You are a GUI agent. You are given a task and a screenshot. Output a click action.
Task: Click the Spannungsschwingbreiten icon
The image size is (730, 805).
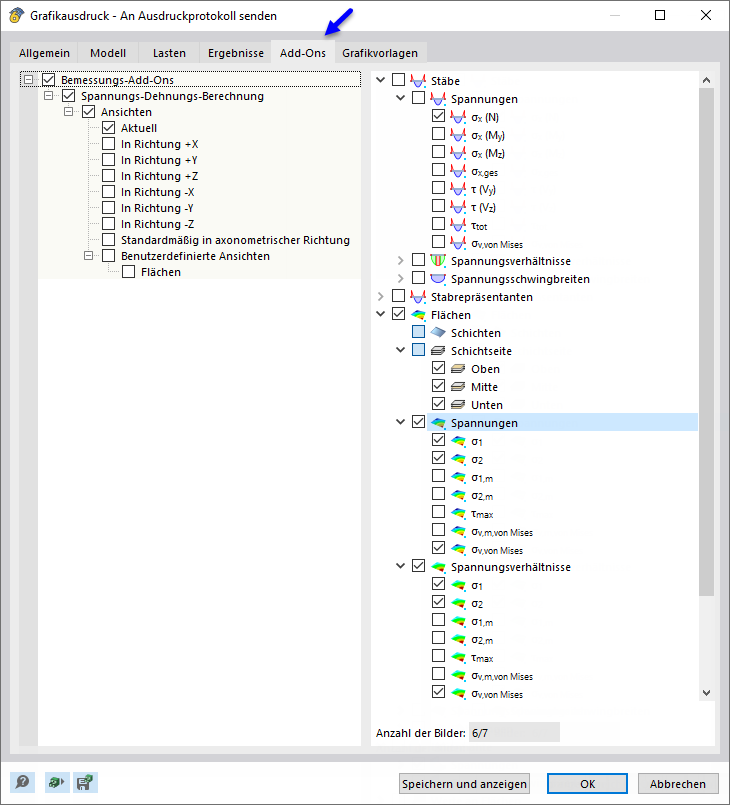438,279
